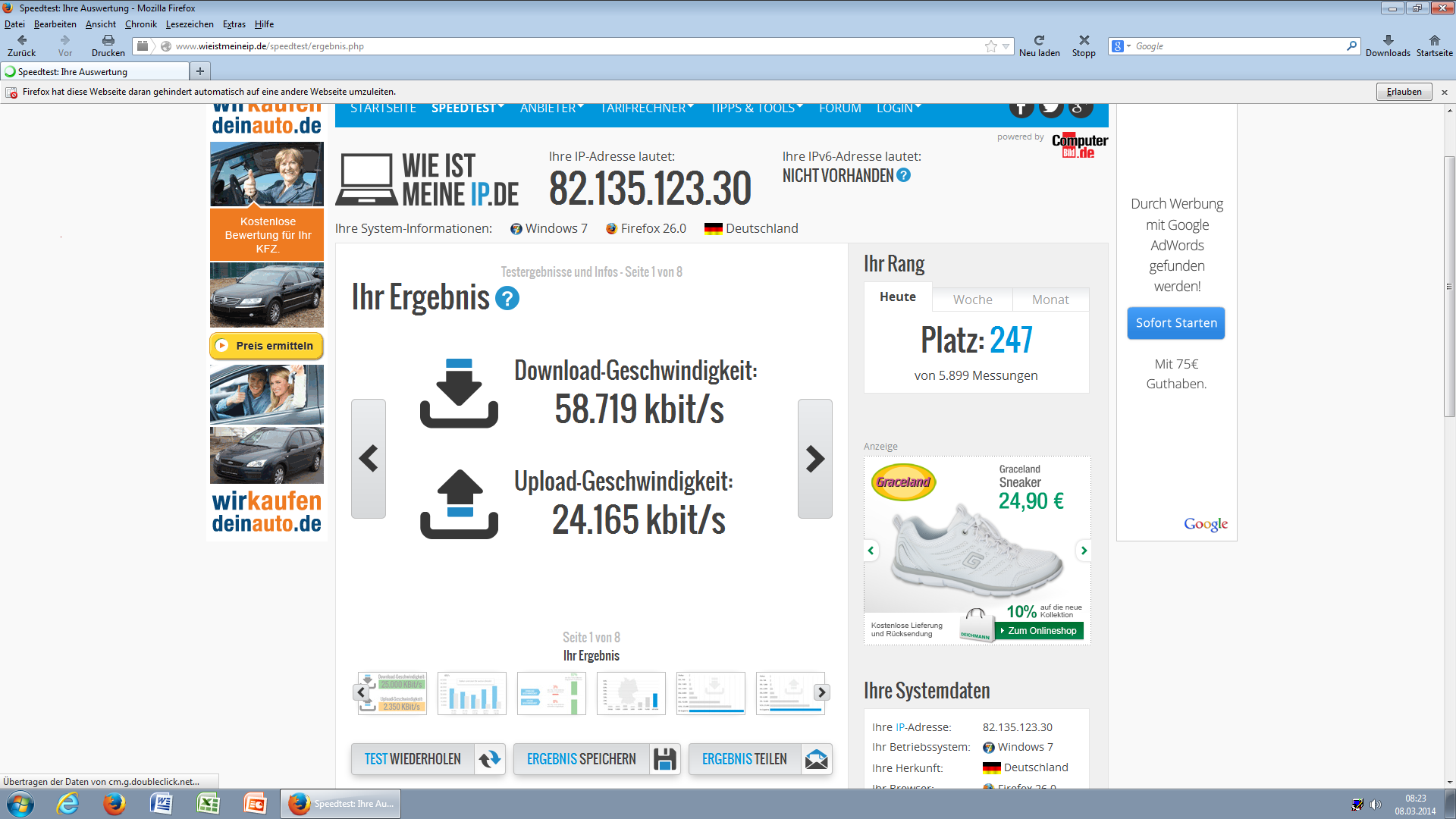
Task: Open the Chronik menu
Action: (141, 24)
